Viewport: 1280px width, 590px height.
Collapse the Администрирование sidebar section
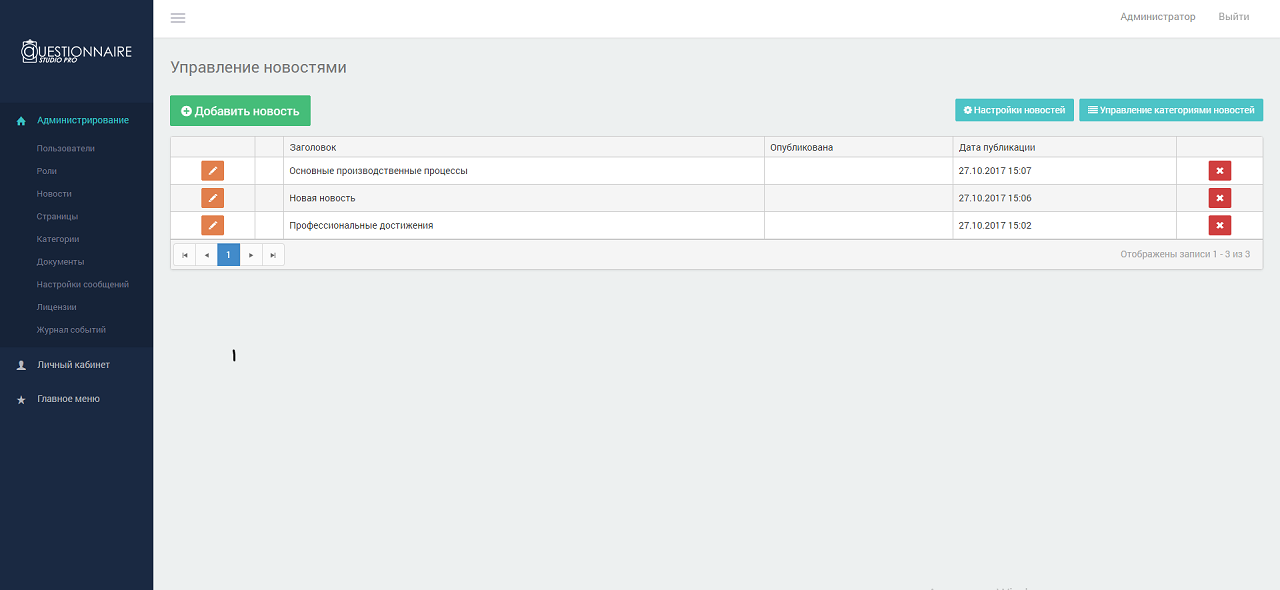(82, 120)
